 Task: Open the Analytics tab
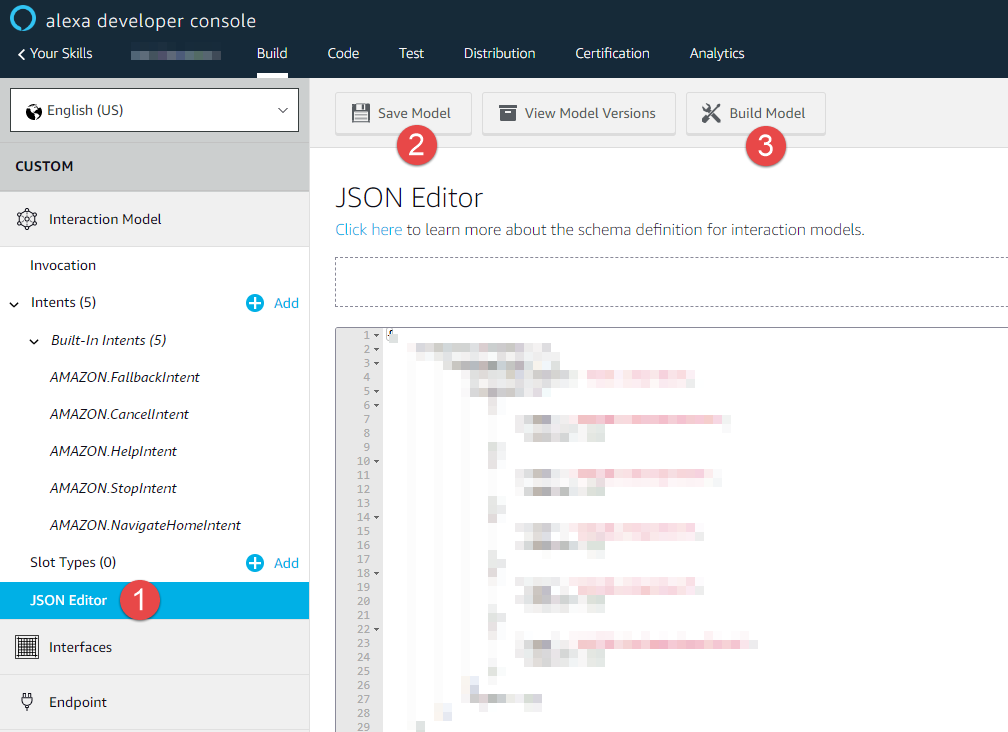717,53
